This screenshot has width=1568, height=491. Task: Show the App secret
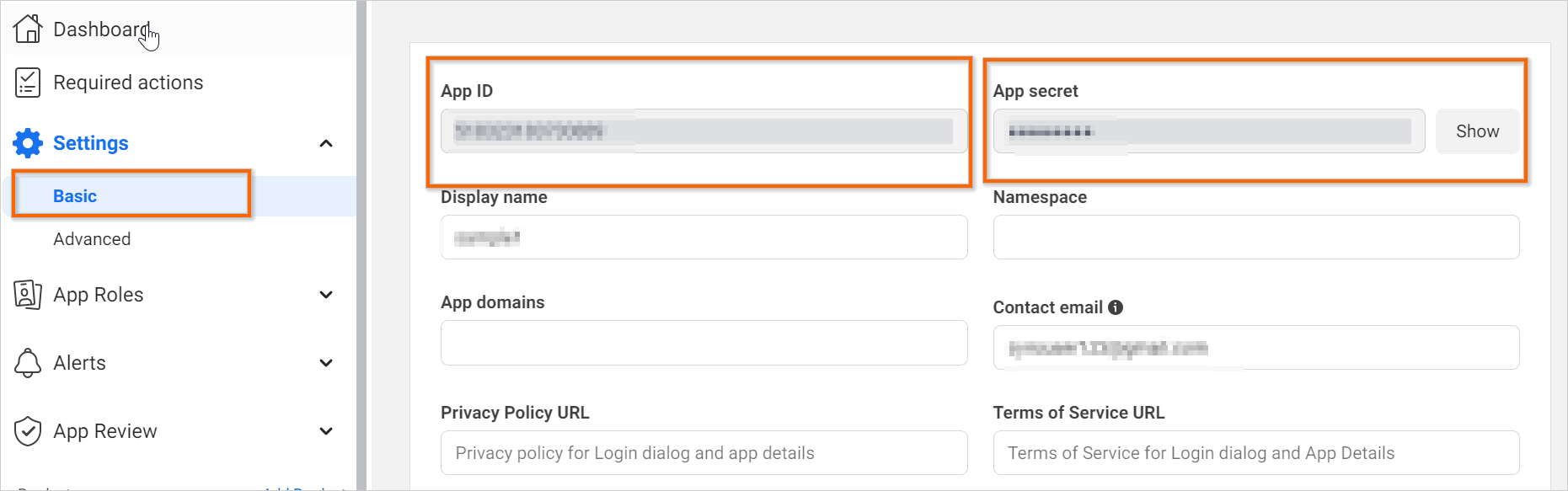click(x=1477, y=131)
